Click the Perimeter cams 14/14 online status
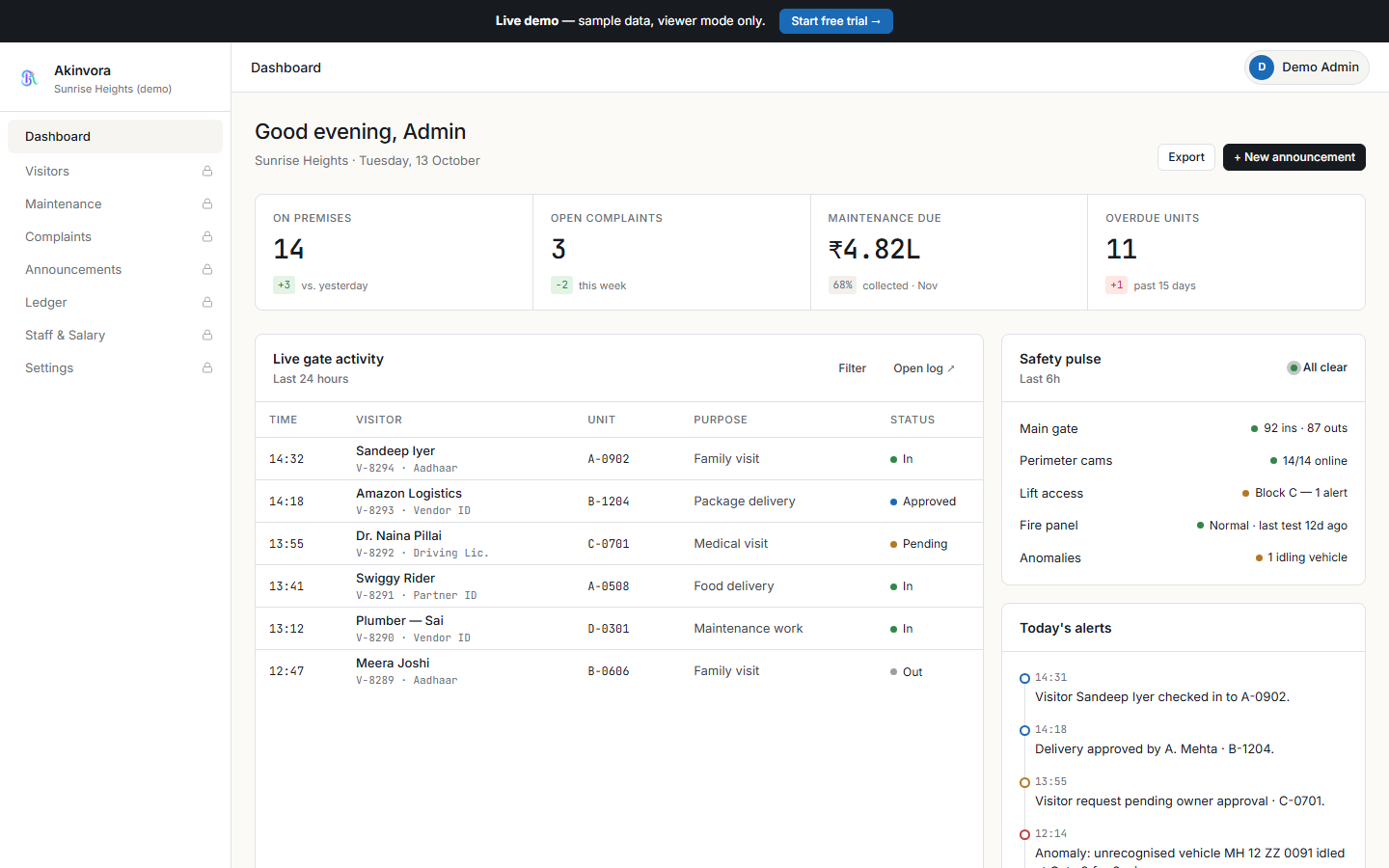 click(x=1308, y=461)
